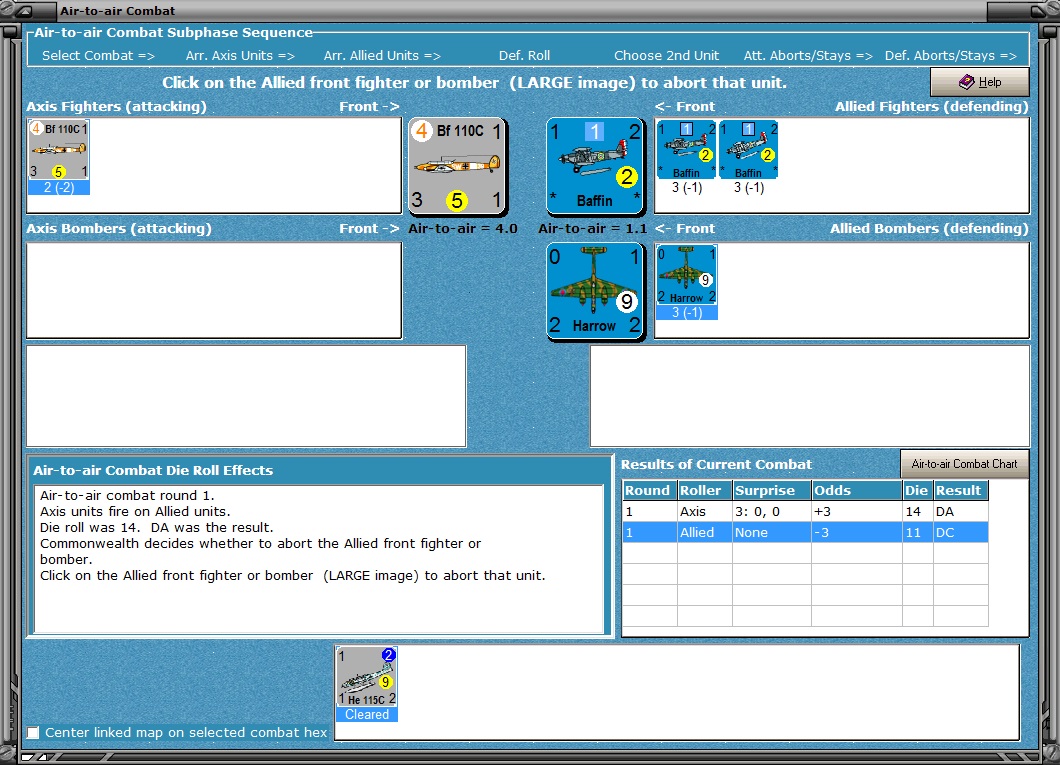Click the Round column header
This screenshot has height=765, width=1060.
pos(650,491)
